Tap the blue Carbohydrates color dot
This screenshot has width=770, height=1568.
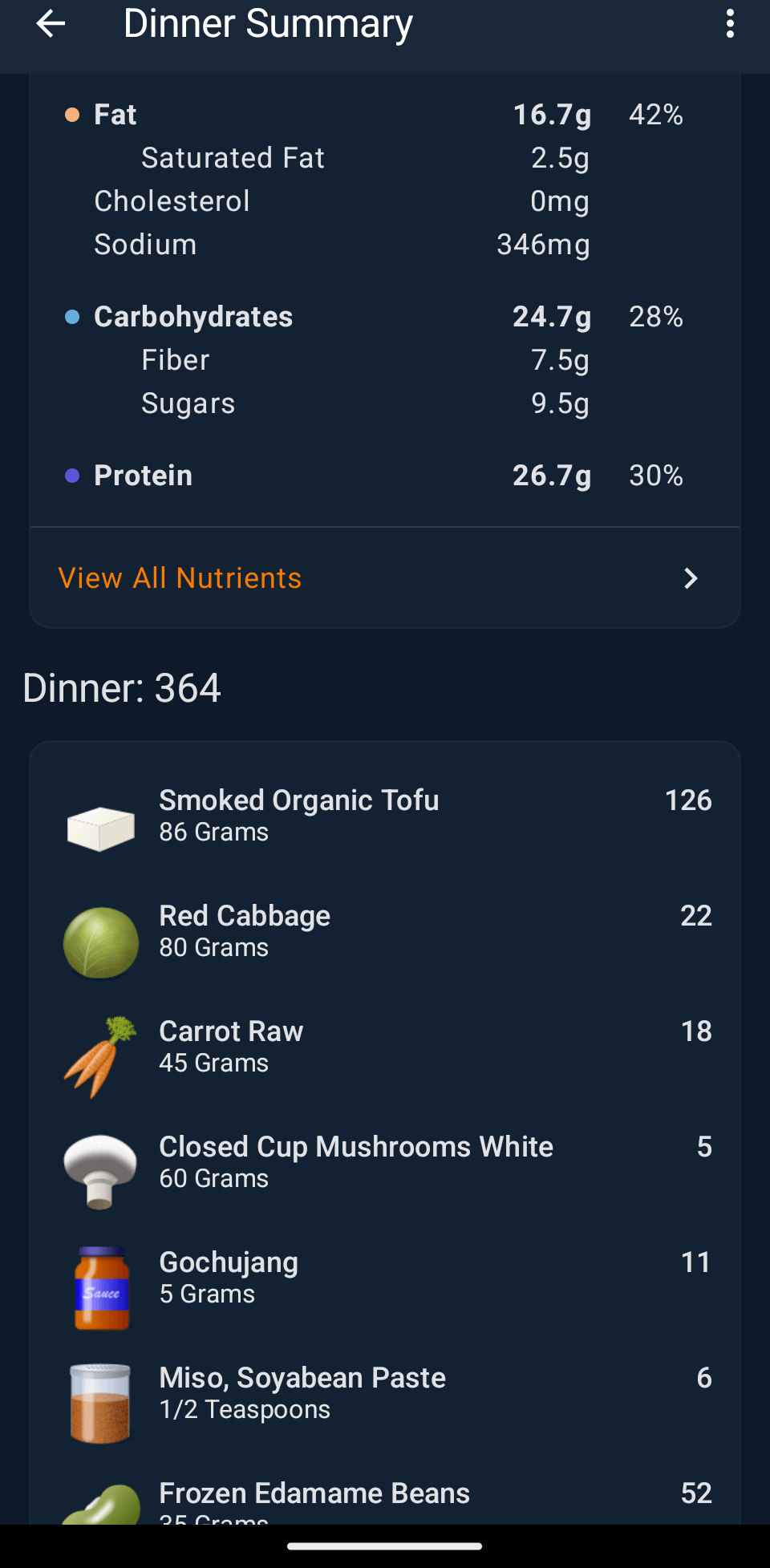click(x=72, y=317)
